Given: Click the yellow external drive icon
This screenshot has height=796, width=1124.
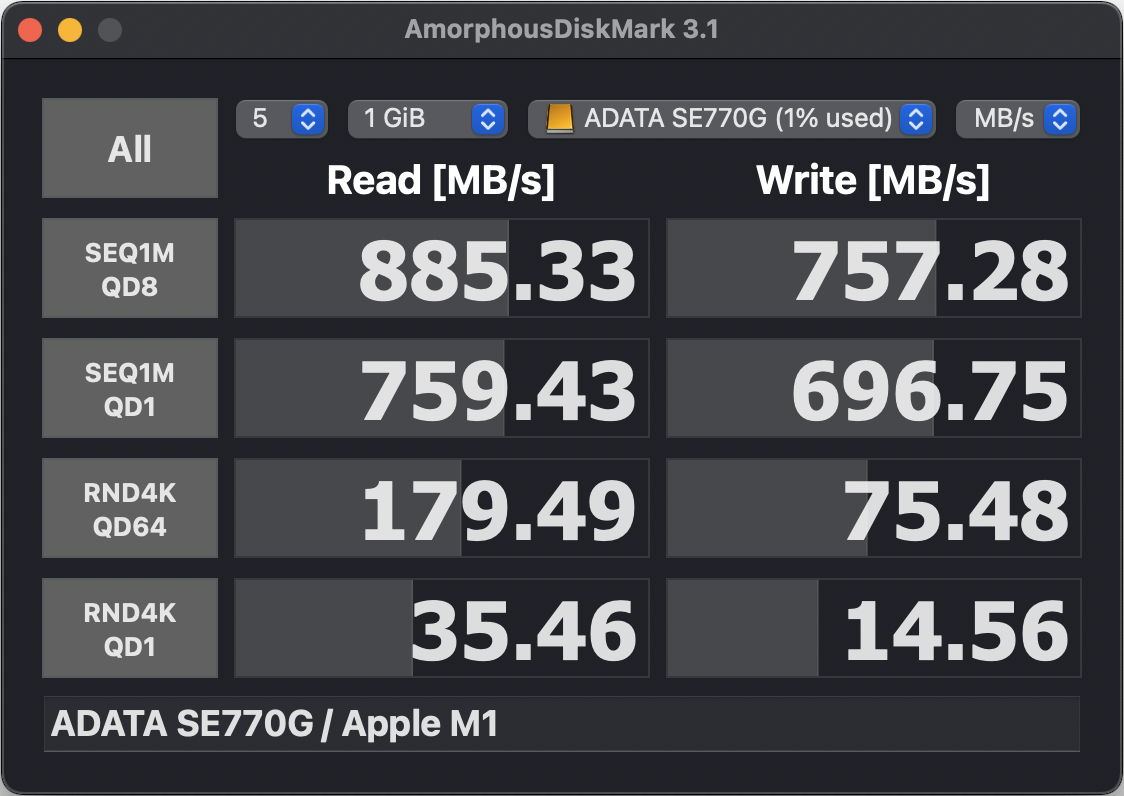Looking at the screenshot, I should 560,119.
